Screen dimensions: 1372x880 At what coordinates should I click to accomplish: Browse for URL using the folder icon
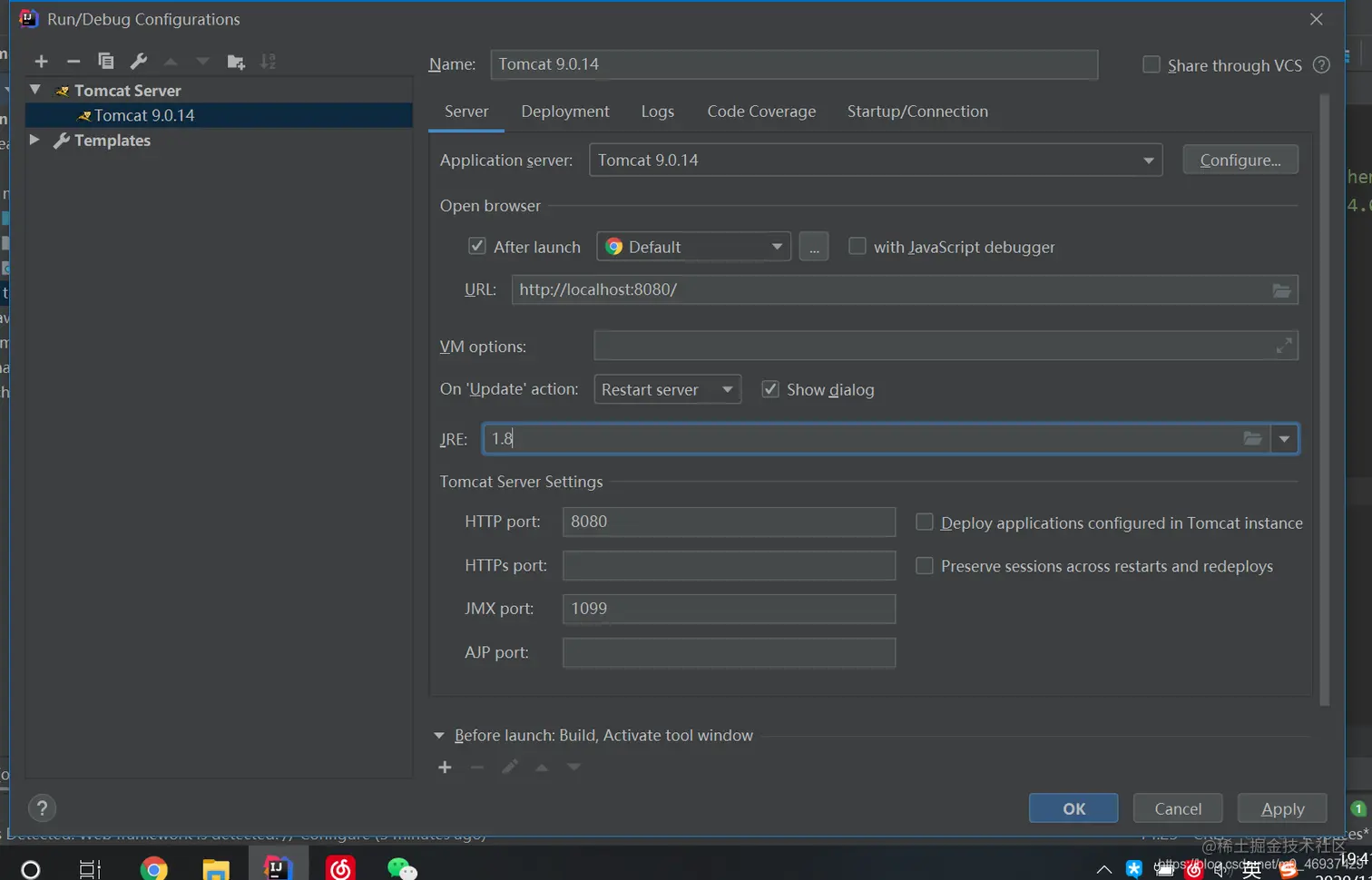pyautogui.click(x=1281, y=290)
